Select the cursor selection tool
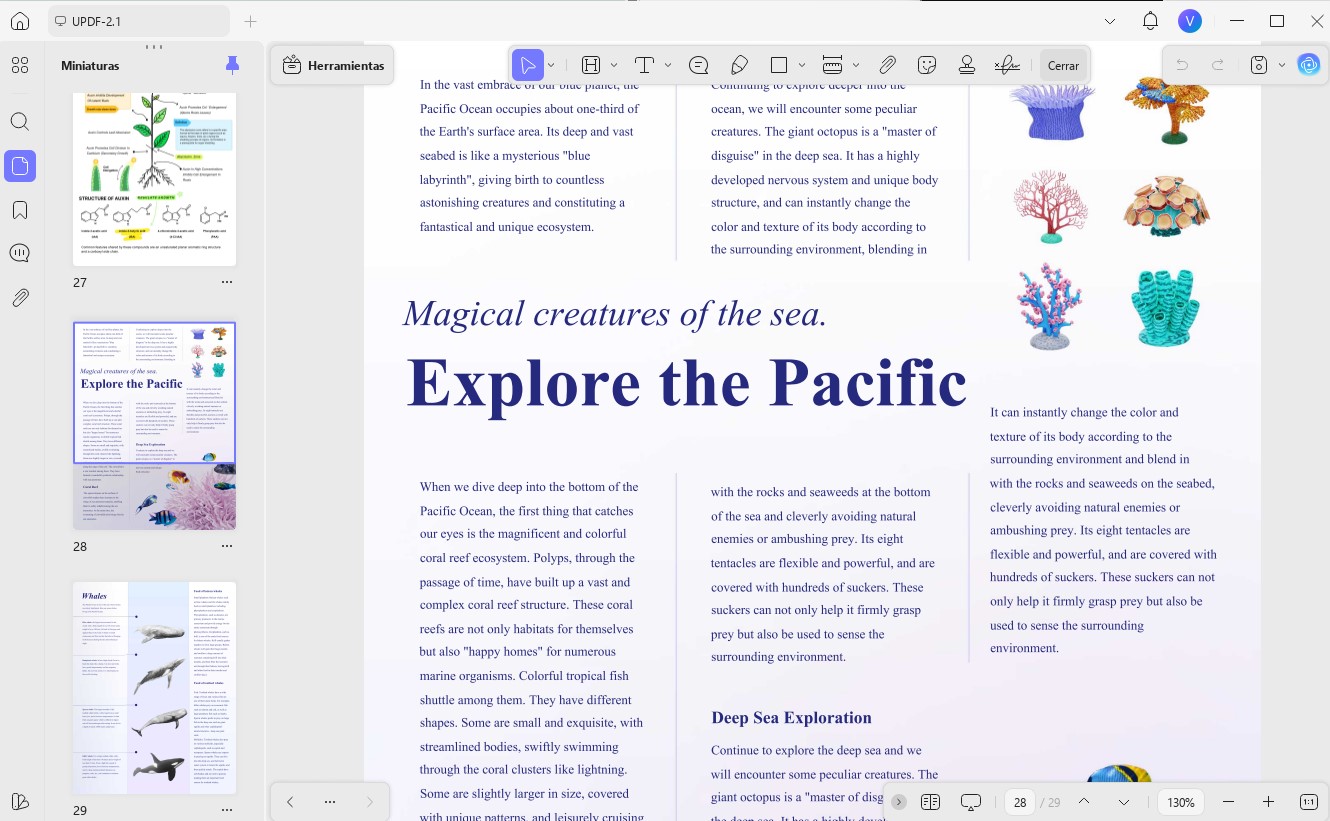1330x821 pixels. coord(527,65)
